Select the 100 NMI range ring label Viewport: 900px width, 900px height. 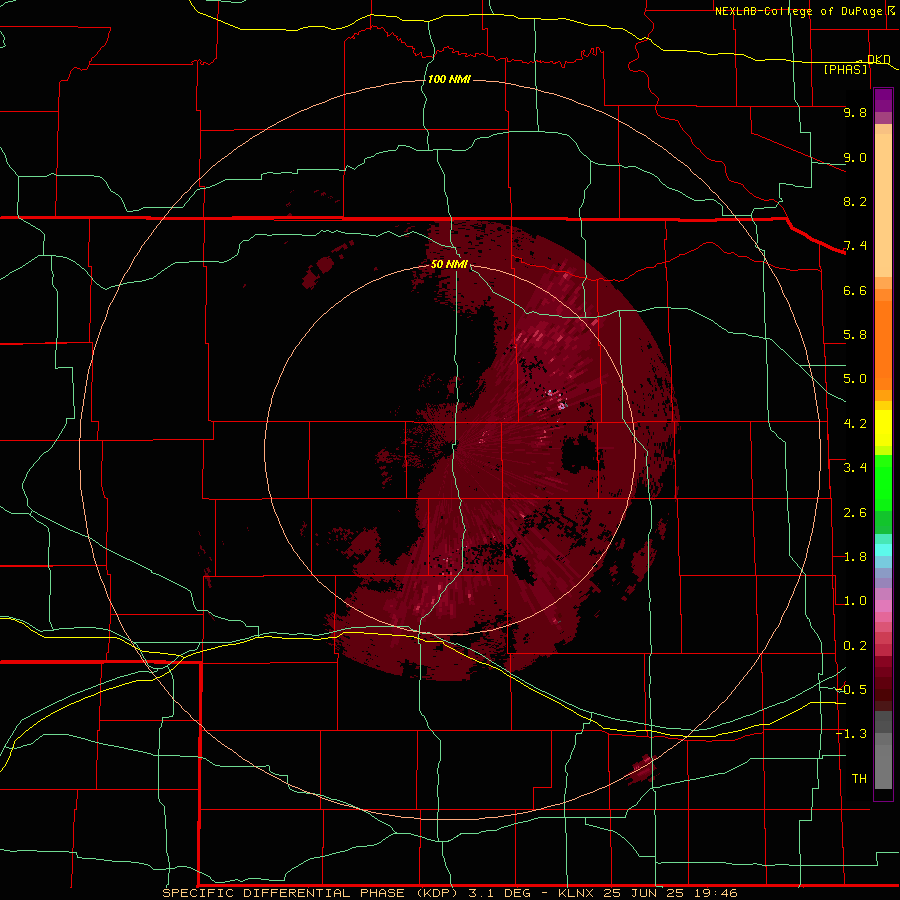point(449,79)
